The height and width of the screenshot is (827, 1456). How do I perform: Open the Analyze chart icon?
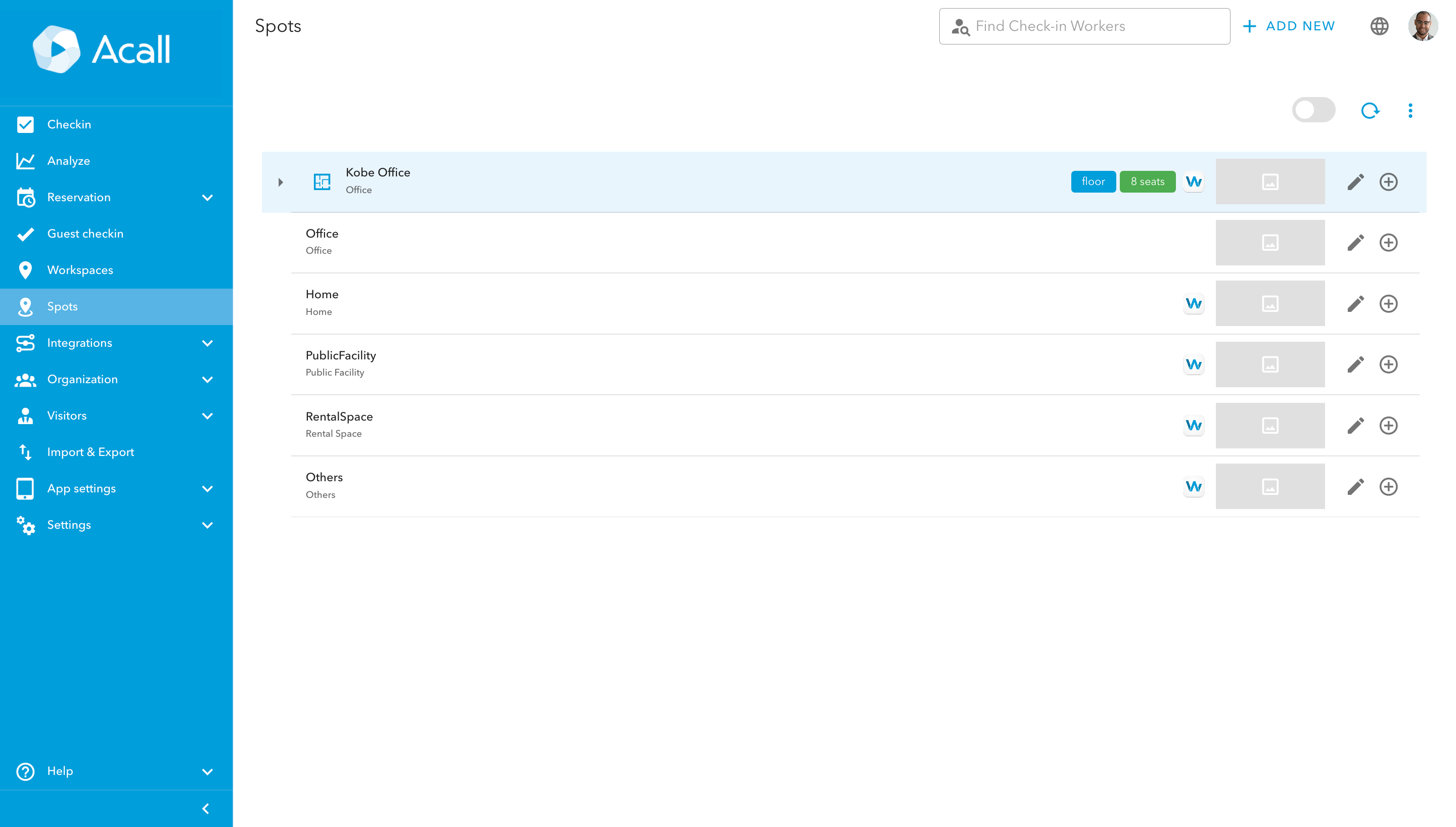pyautogui.click(x=26, y=161)
